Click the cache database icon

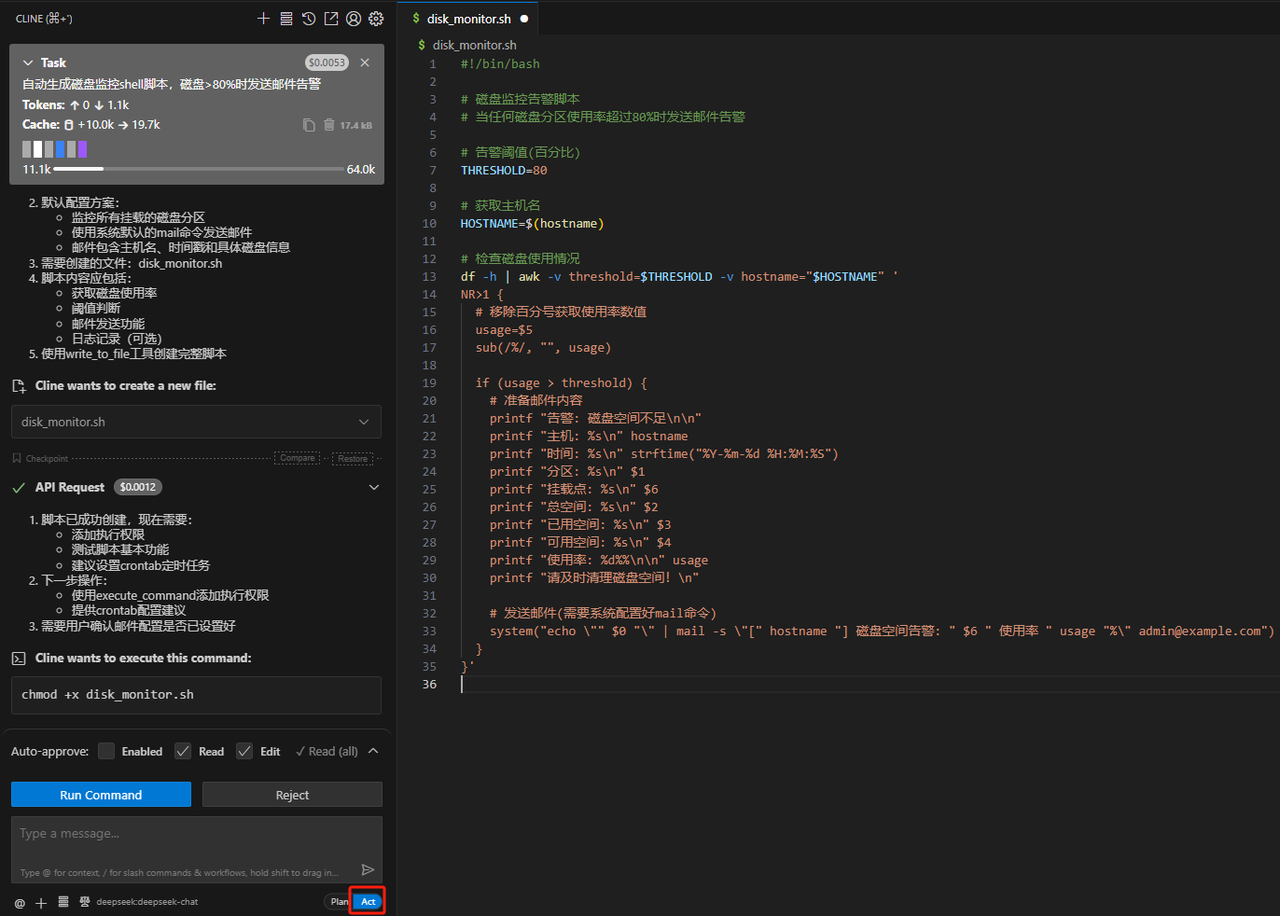tap(69, 125)
